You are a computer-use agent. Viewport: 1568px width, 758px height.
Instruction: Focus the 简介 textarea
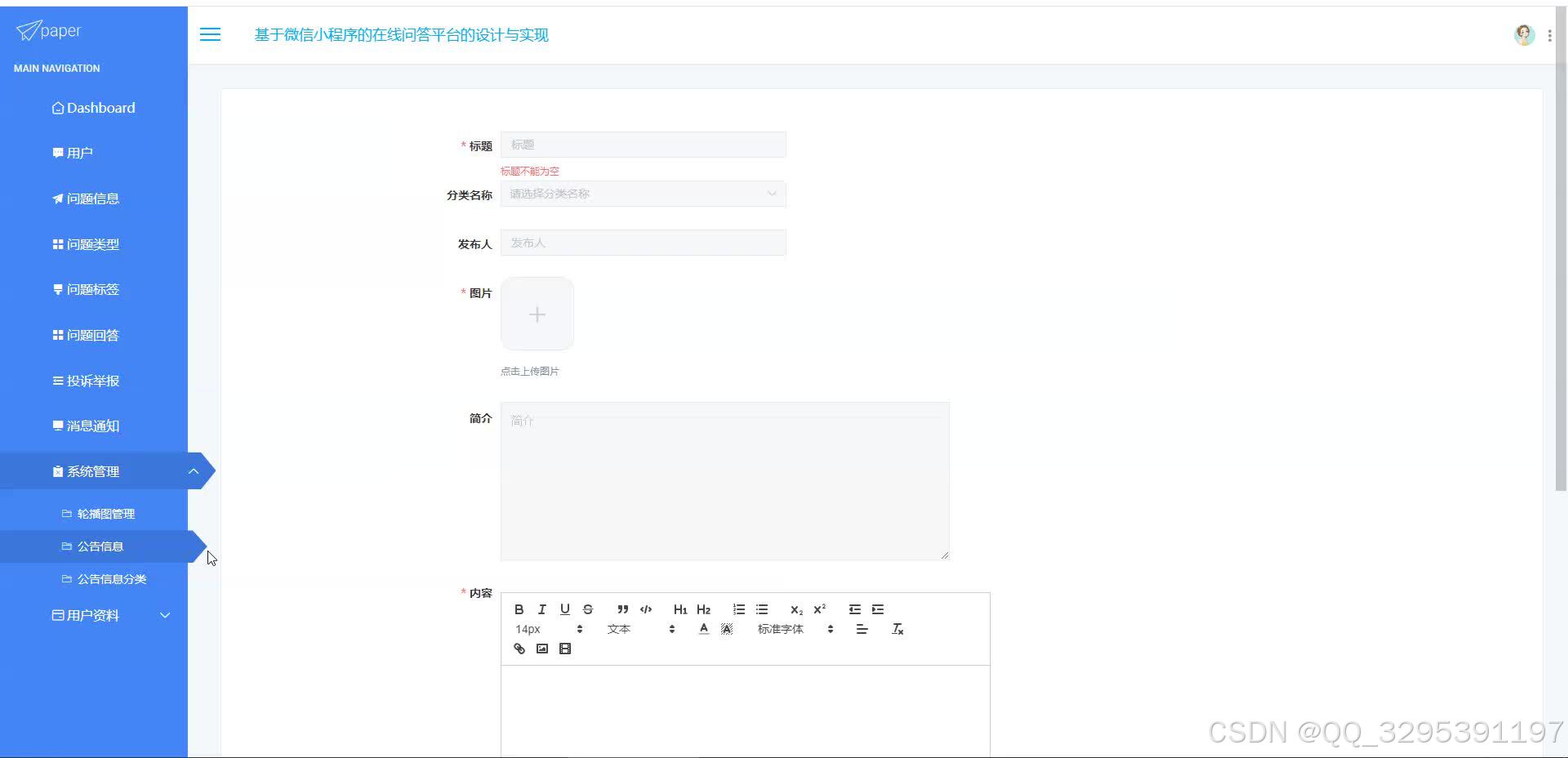point(724,481)
